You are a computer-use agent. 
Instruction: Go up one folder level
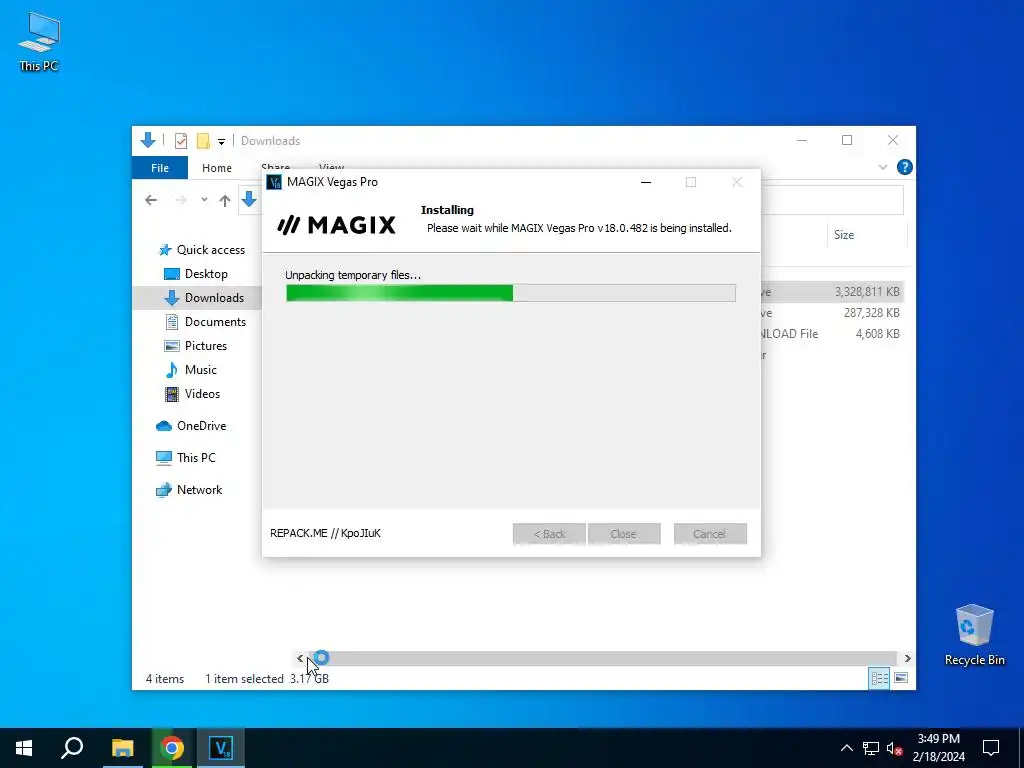[x=225, y=200]
